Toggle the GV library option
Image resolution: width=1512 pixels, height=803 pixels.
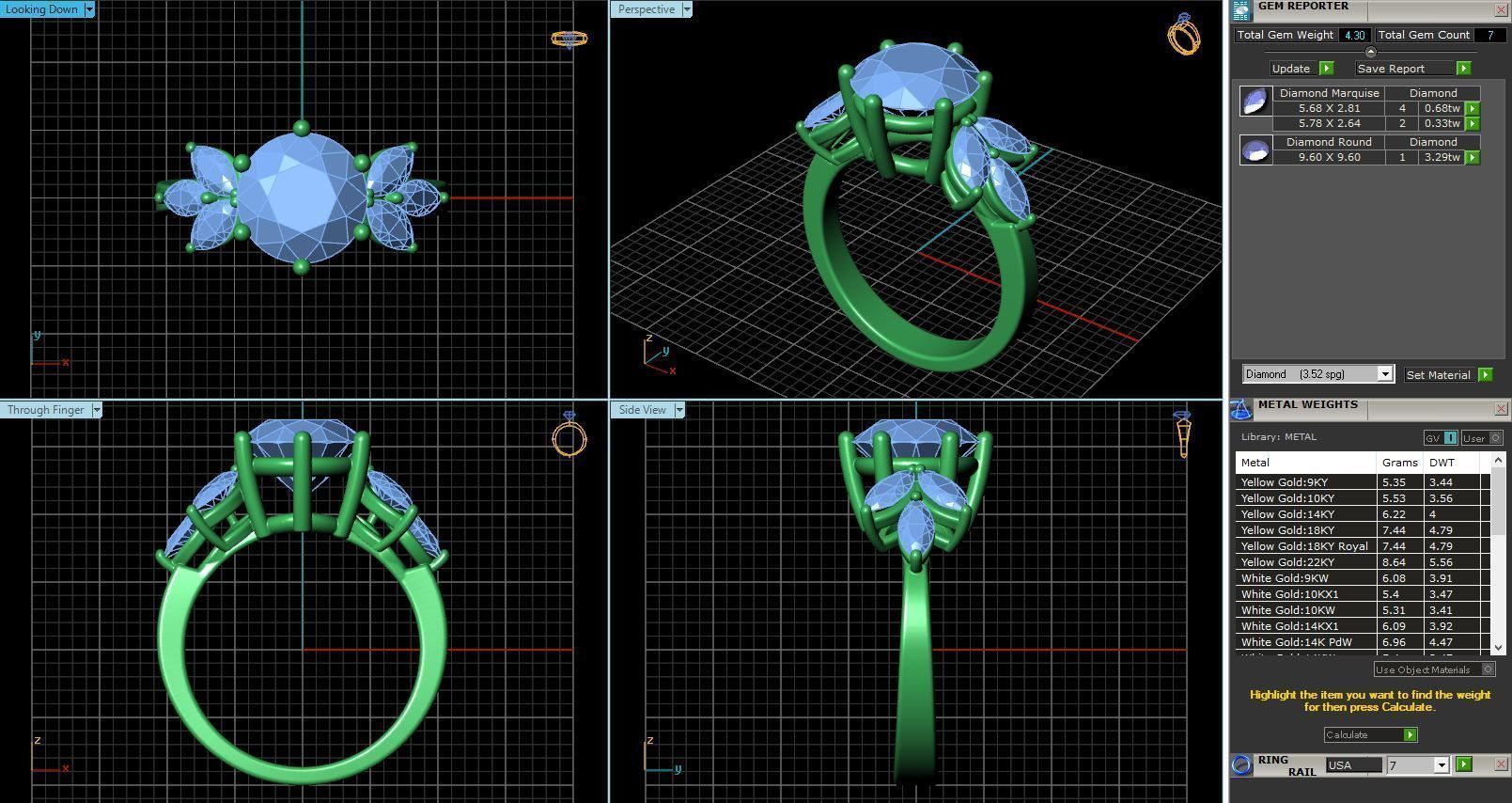tap(1441, 438)
